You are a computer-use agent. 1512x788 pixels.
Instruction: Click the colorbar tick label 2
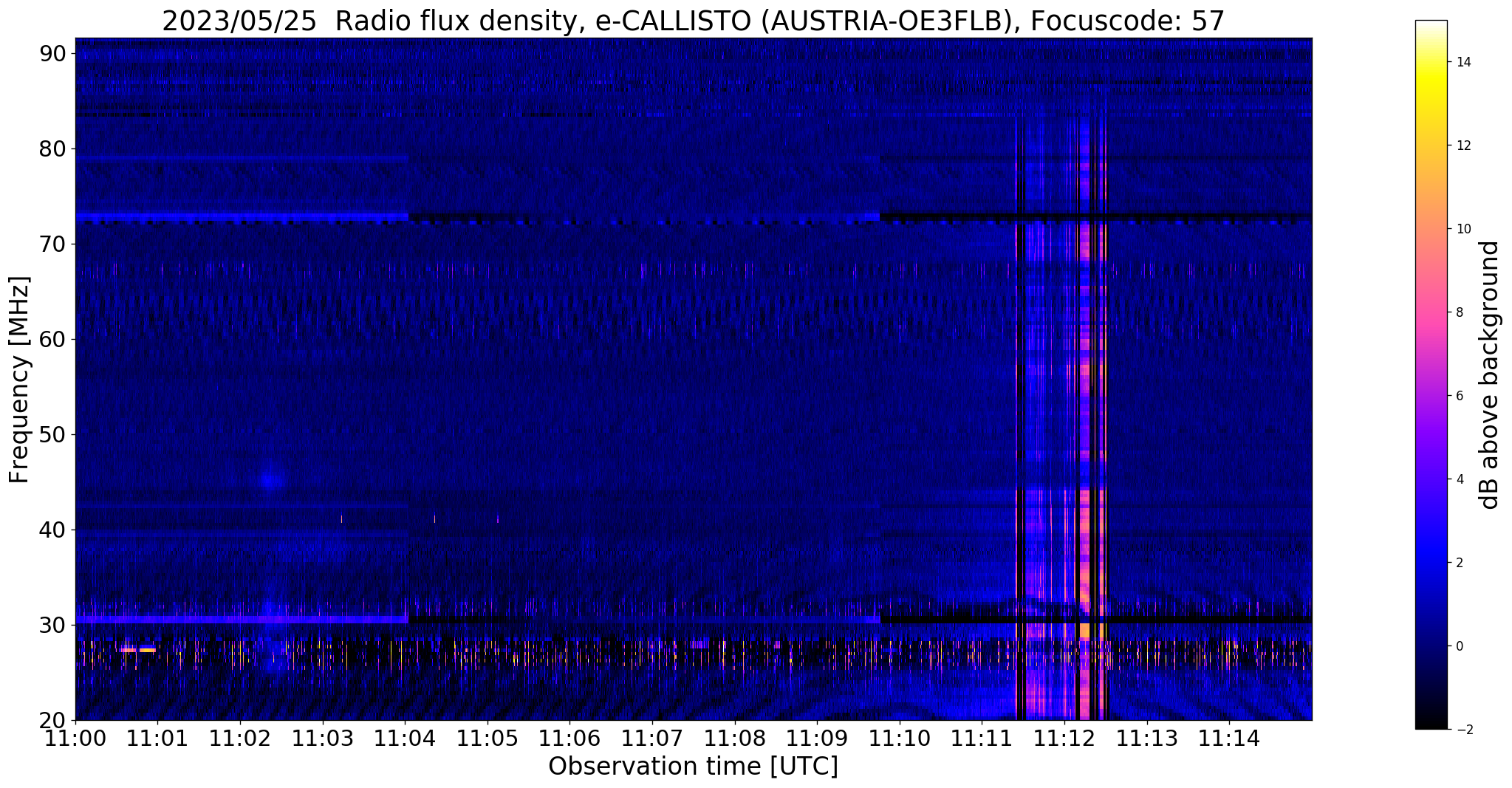coord(1459,563)
